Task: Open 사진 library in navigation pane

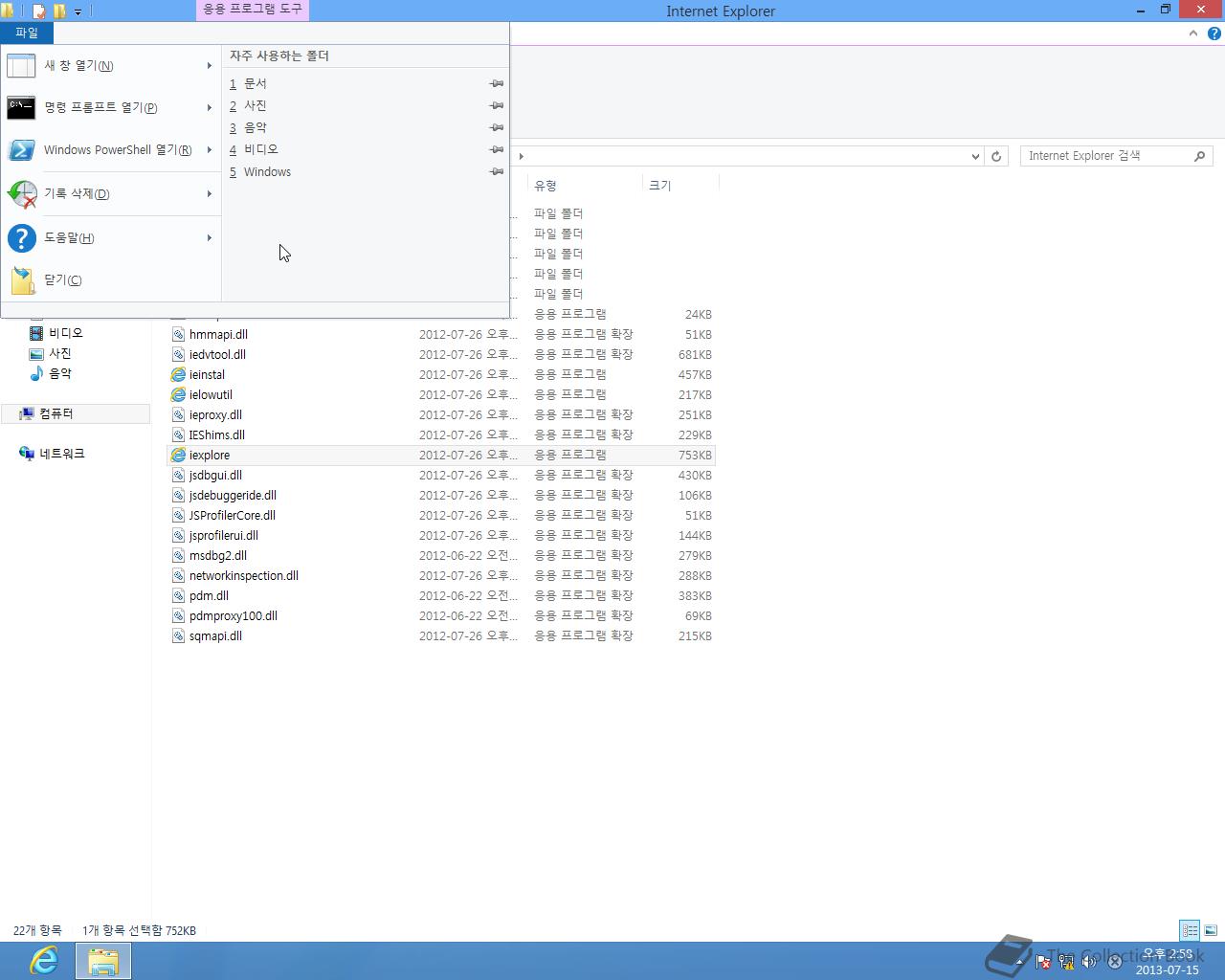Action: 50,353
